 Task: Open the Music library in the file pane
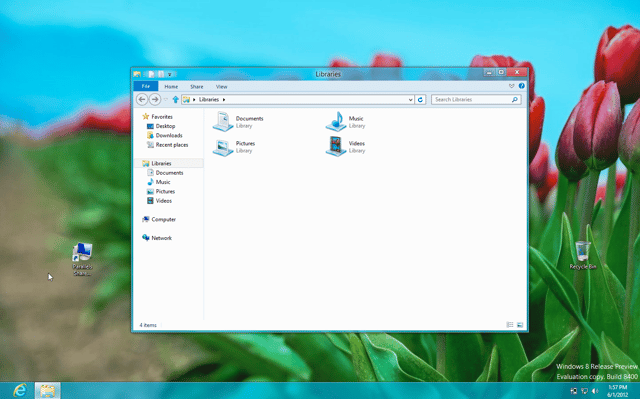pos(345,122)
